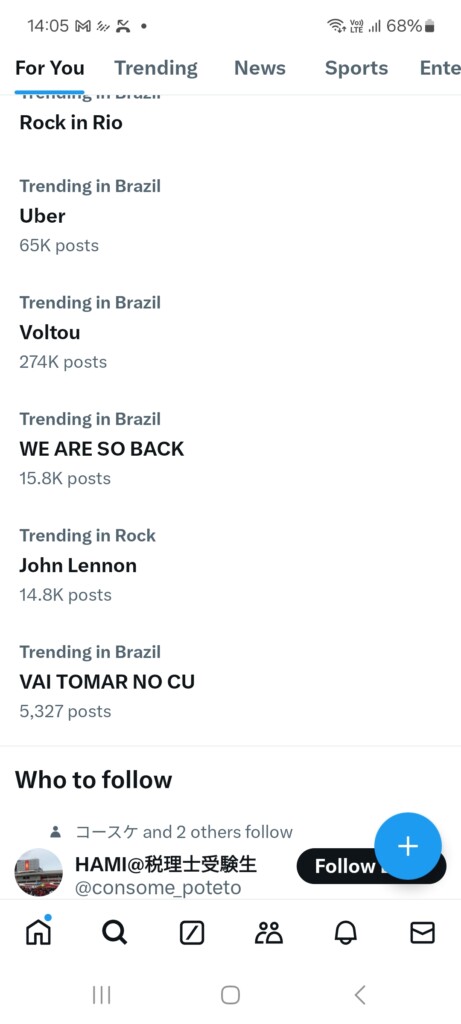The width and height of the screenshot is (461, 1024).
Task: Open Messages envelope icon
Action: (x=422, y=933)
